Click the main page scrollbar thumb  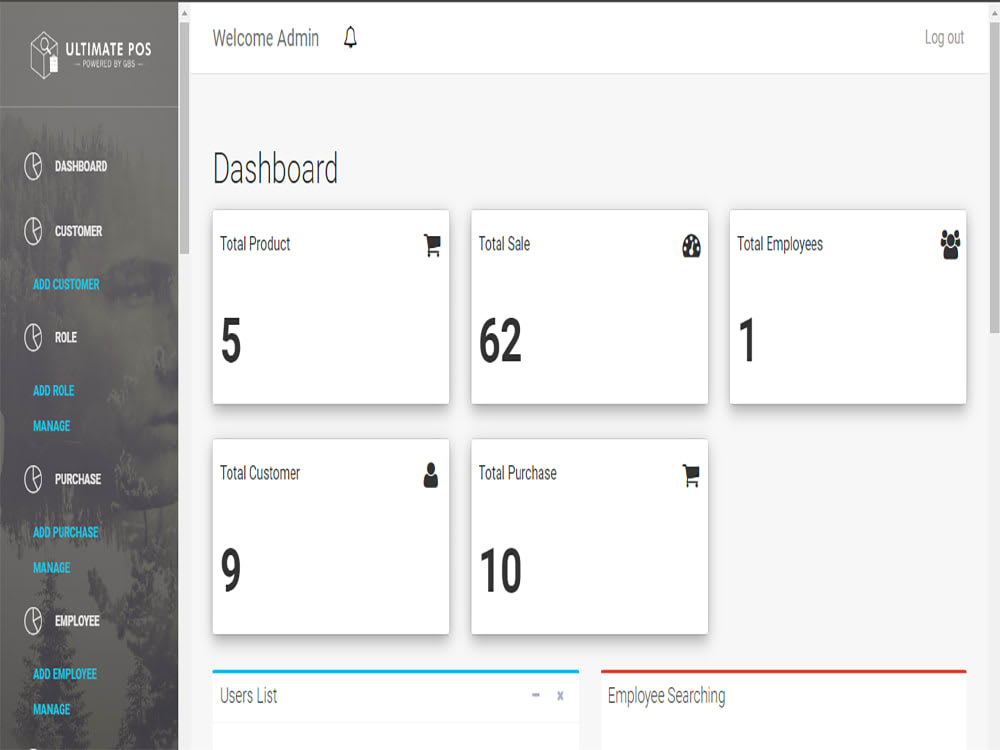click(x=994, y=177)
